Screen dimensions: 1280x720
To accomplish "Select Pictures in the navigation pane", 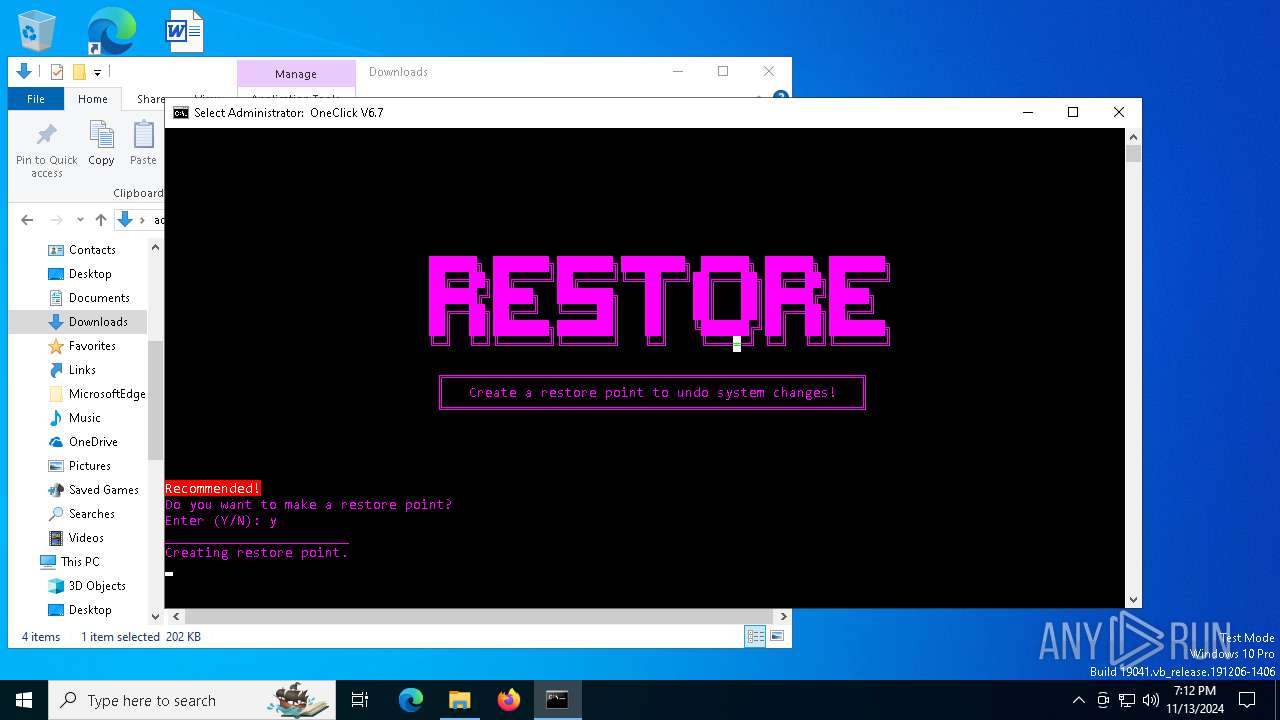I will (90, 466).
